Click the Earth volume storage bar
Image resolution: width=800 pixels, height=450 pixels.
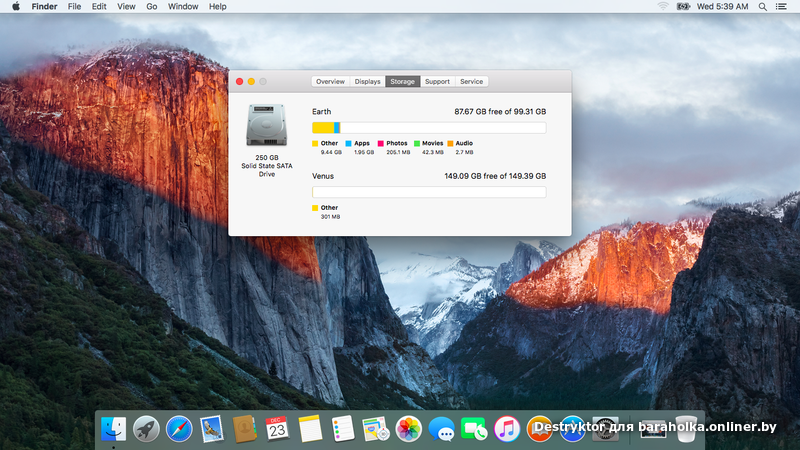(429, 128)
